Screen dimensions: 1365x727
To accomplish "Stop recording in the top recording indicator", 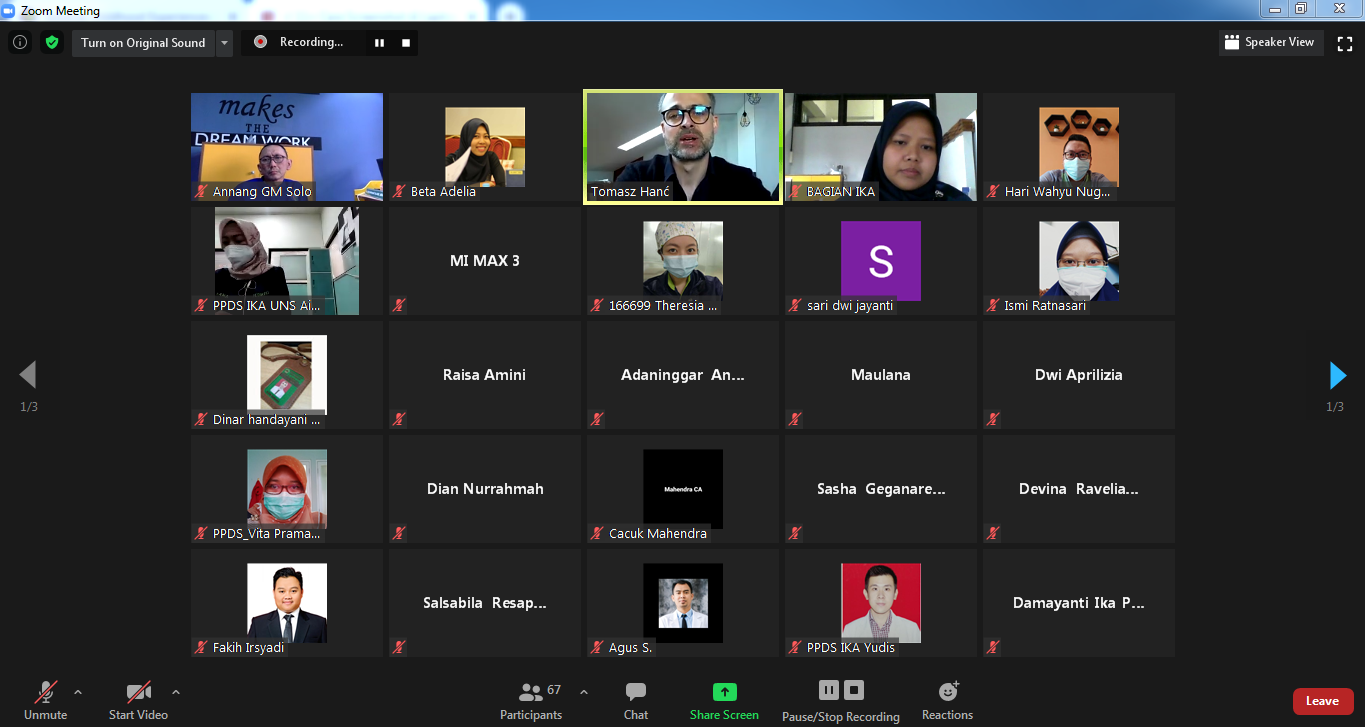I will pyautogui.click(x=406, y=43).
